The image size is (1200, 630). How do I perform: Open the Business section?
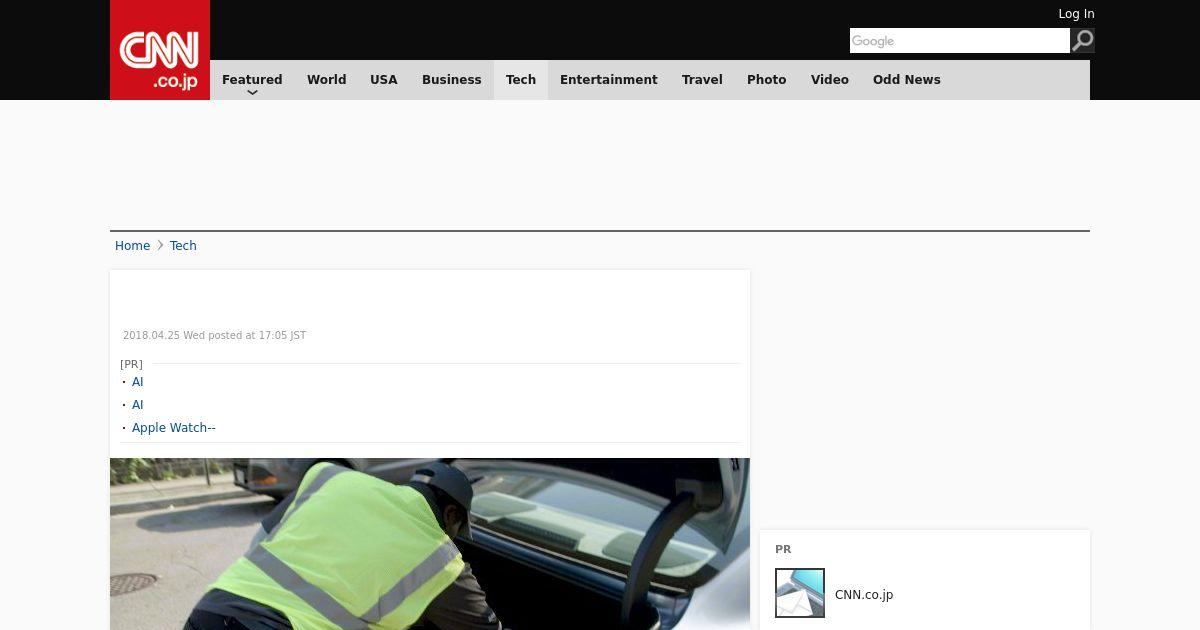(x=452, y=80)
